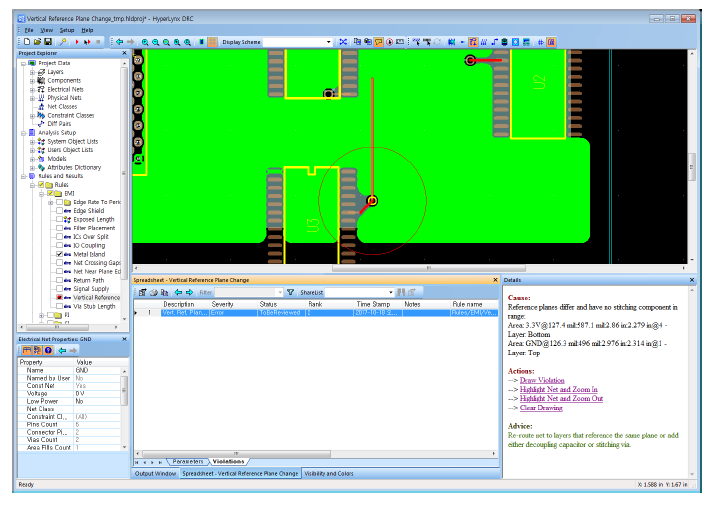720x520 pixels.
Task: Uncheck the Metal Island rule checkbox
Action: coord(57,254)
